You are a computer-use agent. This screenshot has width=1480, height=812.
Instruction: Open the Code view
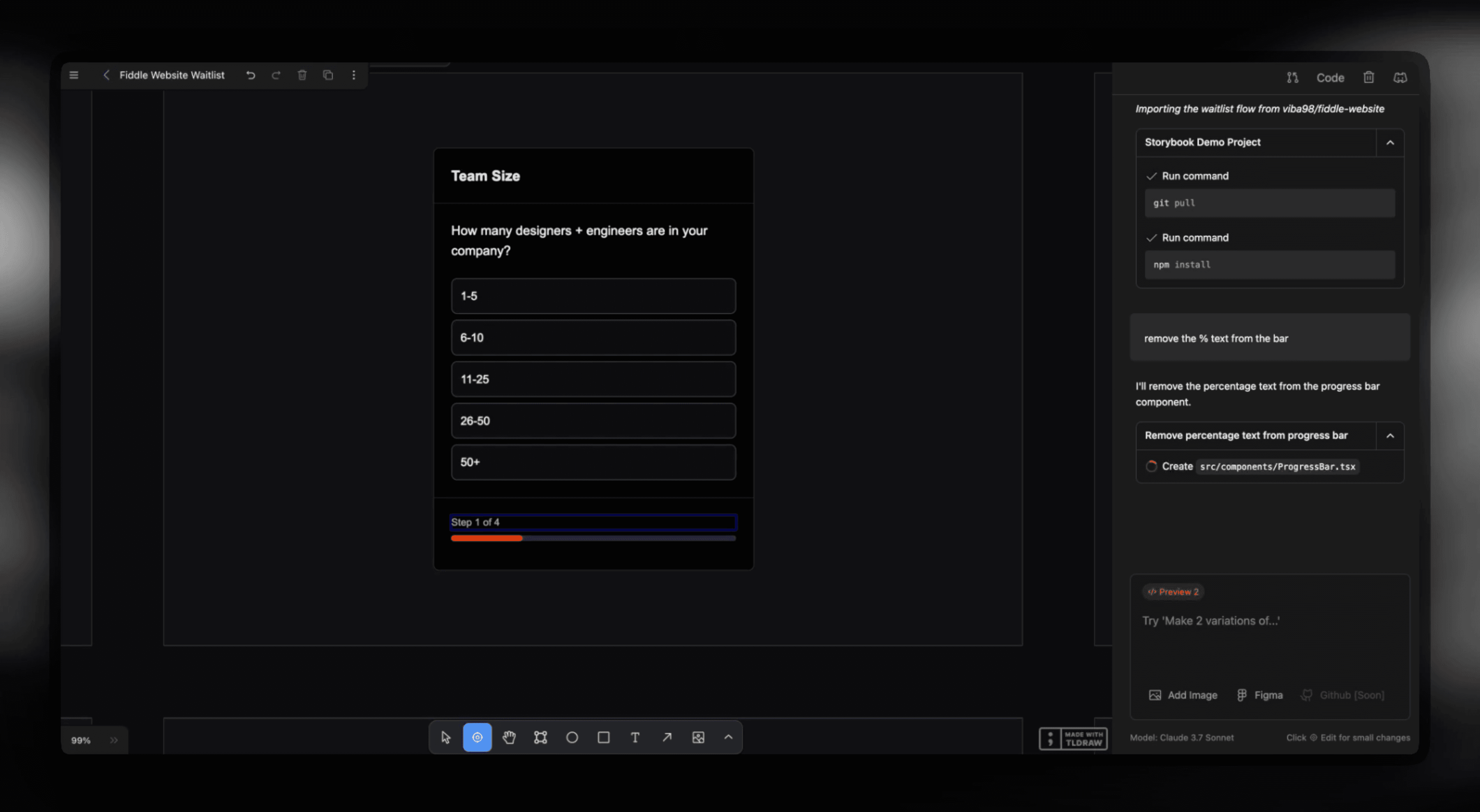(1330, 77)
